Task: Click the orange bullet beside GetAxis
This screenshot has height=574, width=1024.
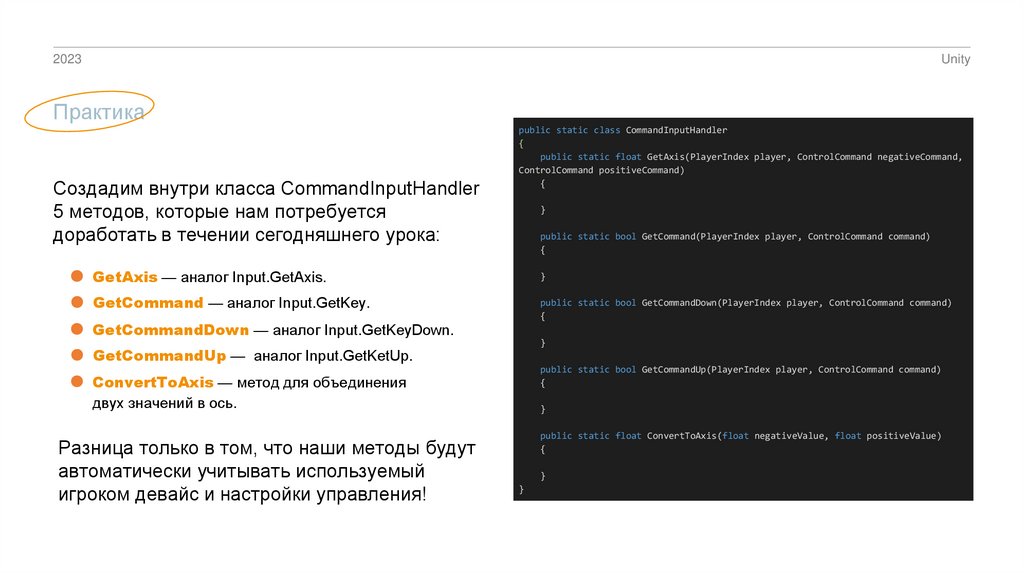Action: (x=77, y=275)
